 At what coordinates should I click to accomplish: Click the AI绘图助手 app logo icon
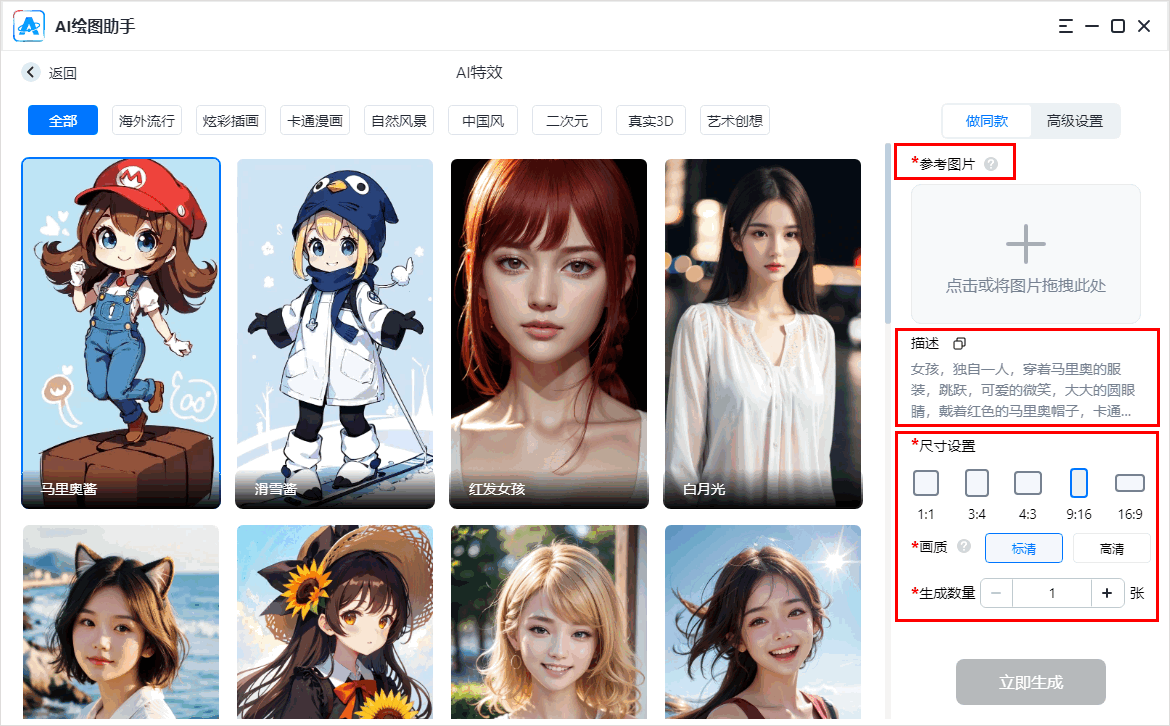coord(29,26)
